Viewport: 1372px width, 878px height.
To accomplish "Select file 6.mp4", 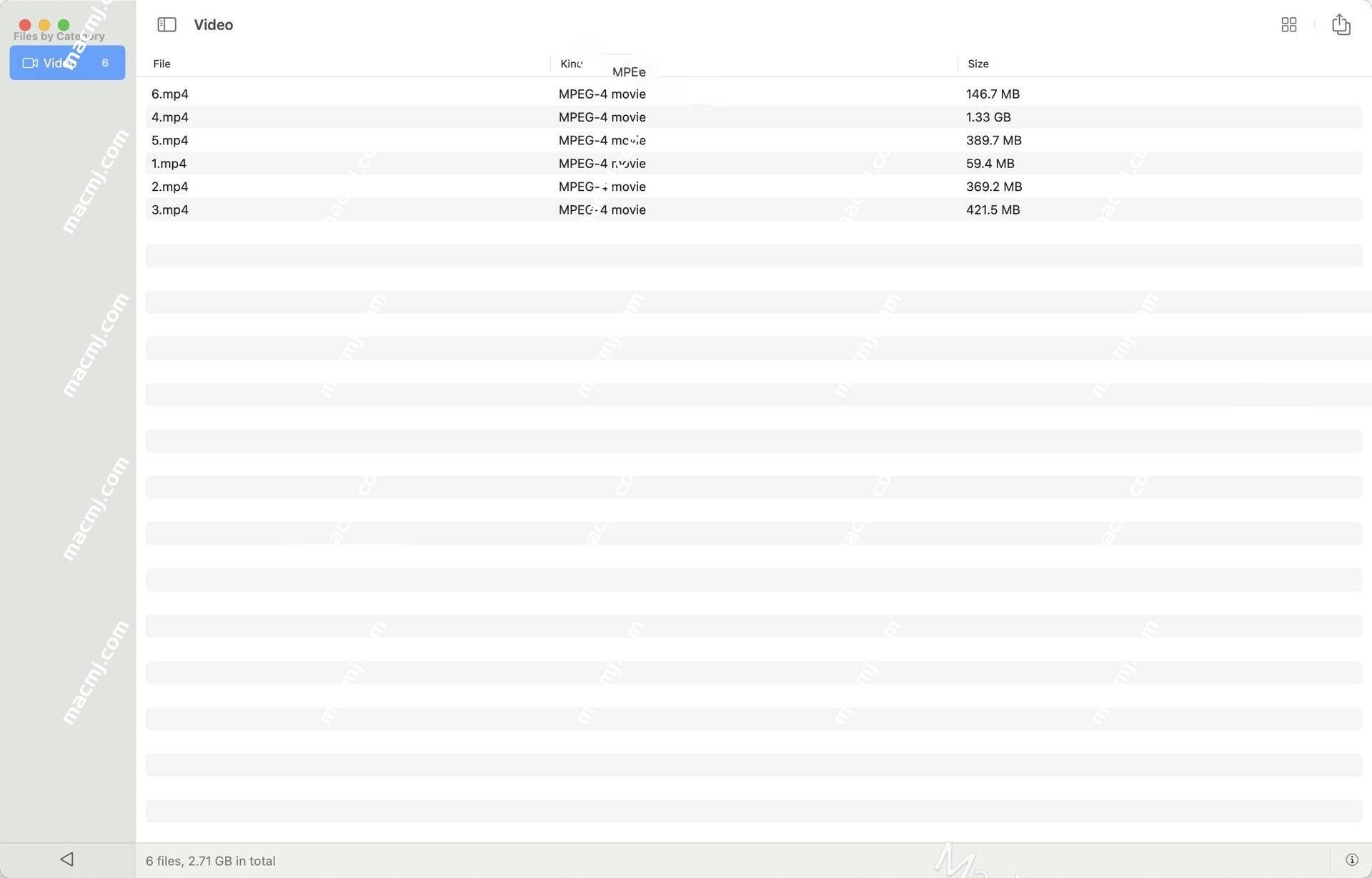I will [x=170, y=94].
